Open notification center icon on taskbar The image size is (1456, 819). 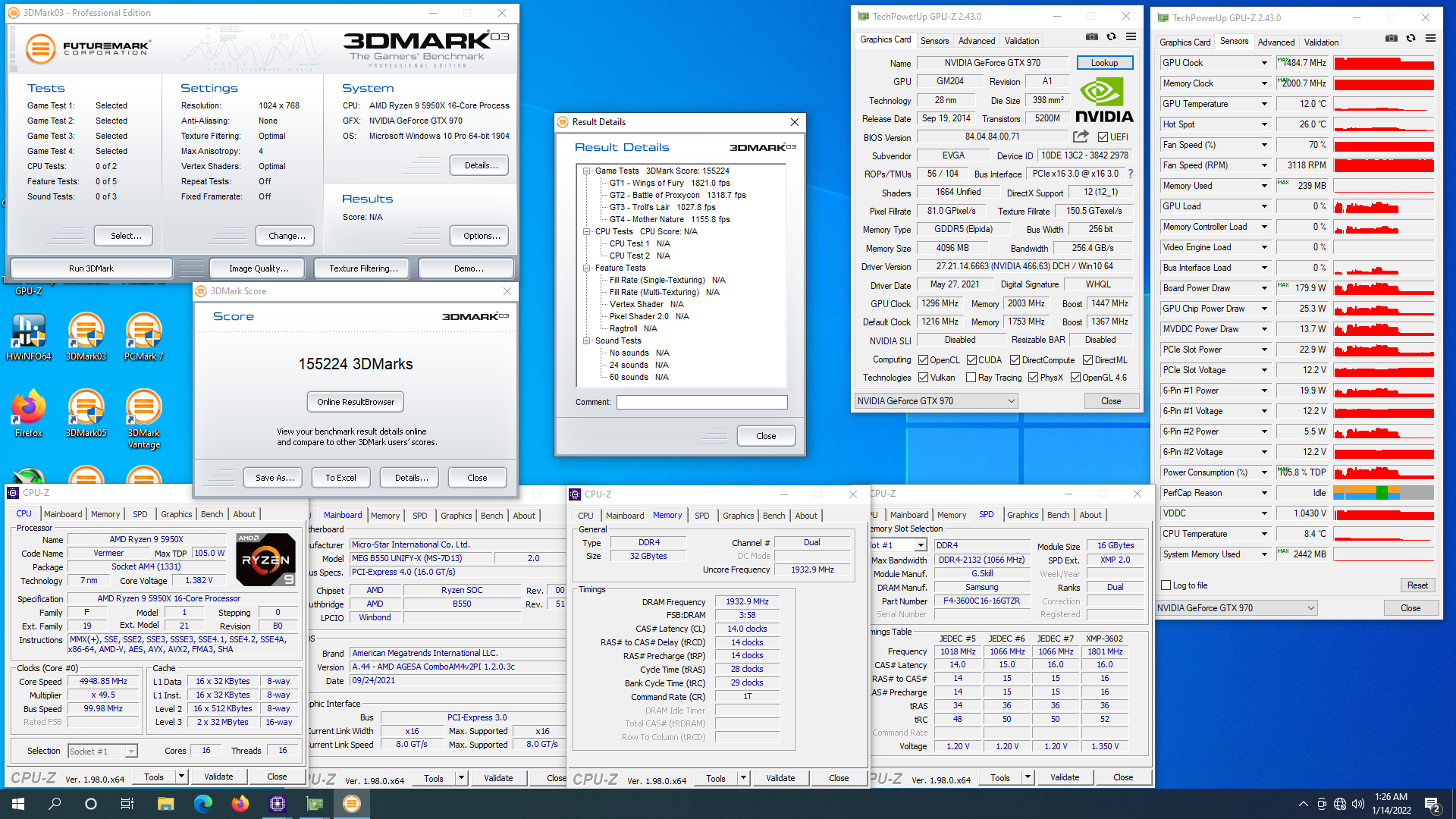(1432, 804)
